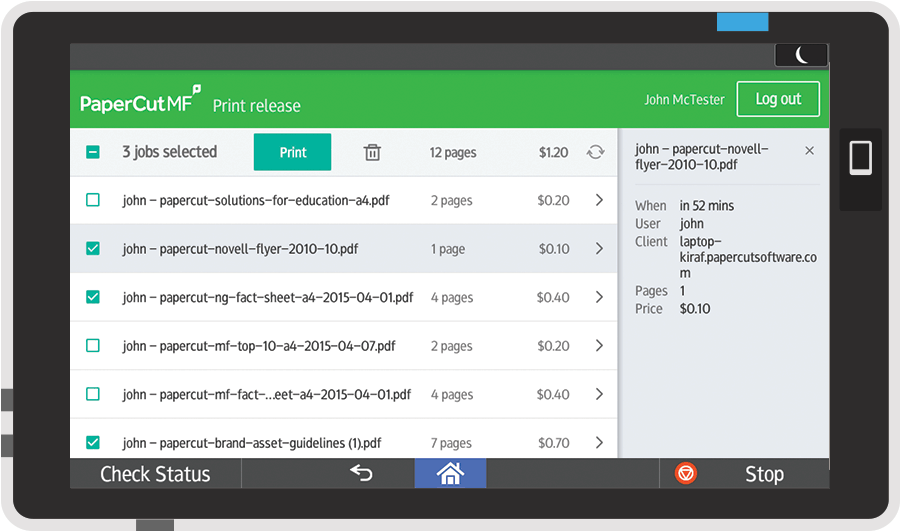This screenshot has width=900, height=531.
Task: Tap the Stop label button
Action: [x=764, y=474]
